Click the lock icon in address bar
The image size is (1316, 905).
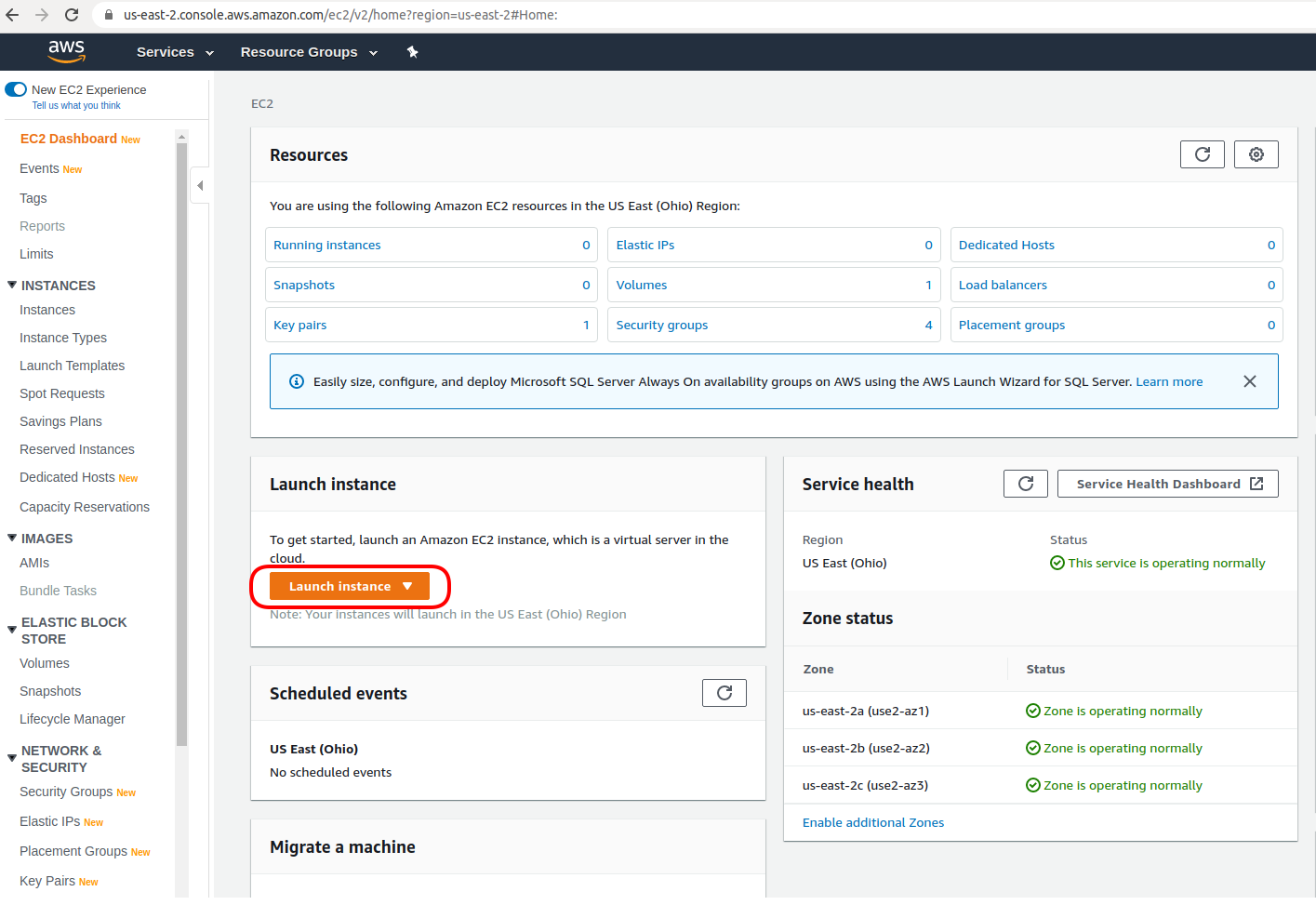click(109, 15)
